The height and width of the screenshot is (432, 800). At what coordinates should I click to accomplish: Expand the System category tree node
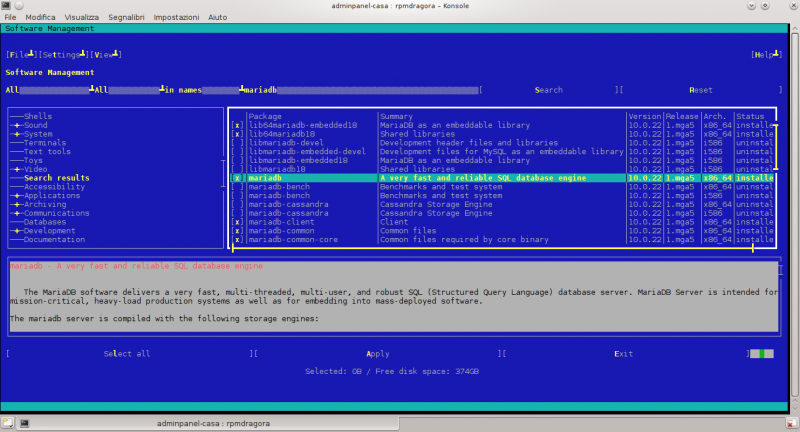click(17, 134)
